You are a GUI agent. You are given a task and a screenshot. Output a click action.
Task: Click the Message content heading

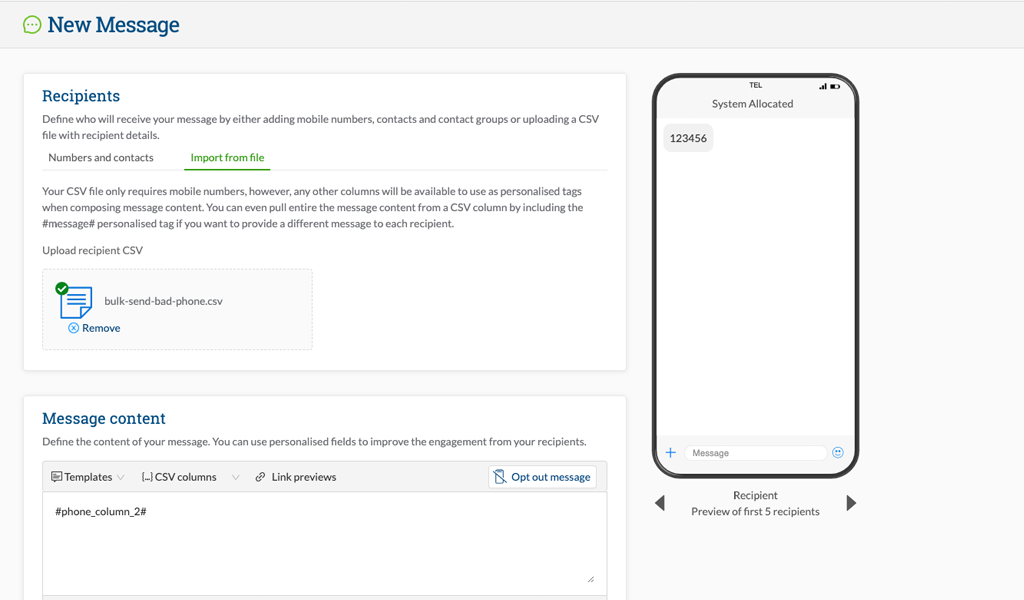click(x=104, y=418)
